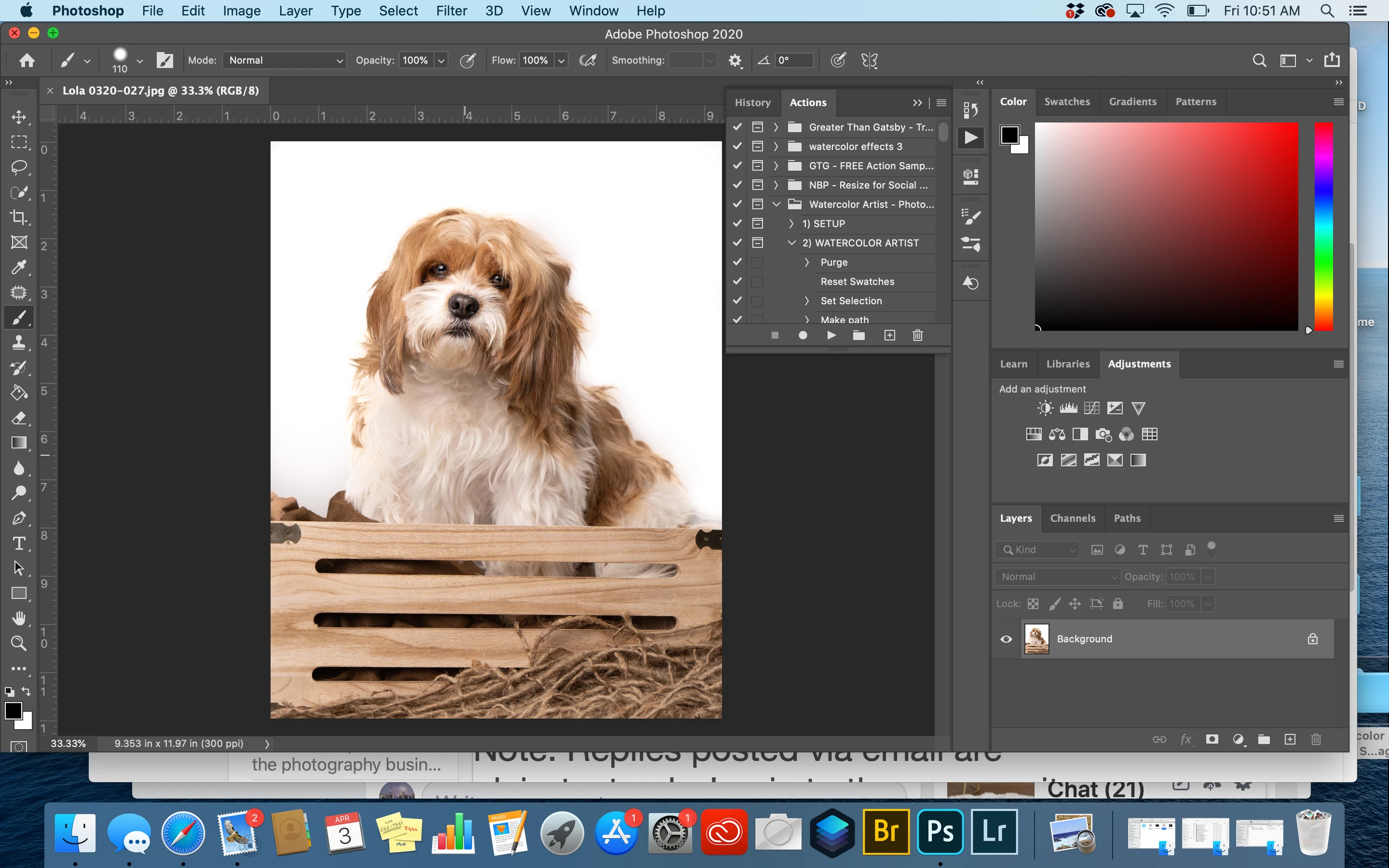Open Lightroom from the Dock
Screen dimensions: 1389x868
(994, 831)
